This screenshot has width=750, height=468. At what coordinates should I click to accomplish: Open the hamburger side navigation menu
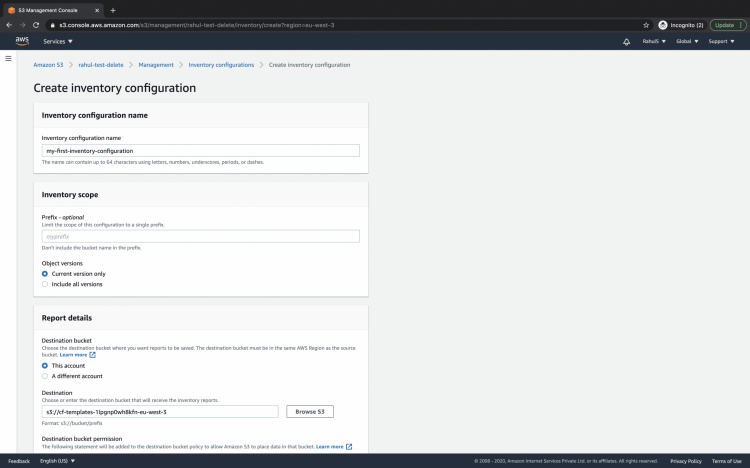click(9, 59)
